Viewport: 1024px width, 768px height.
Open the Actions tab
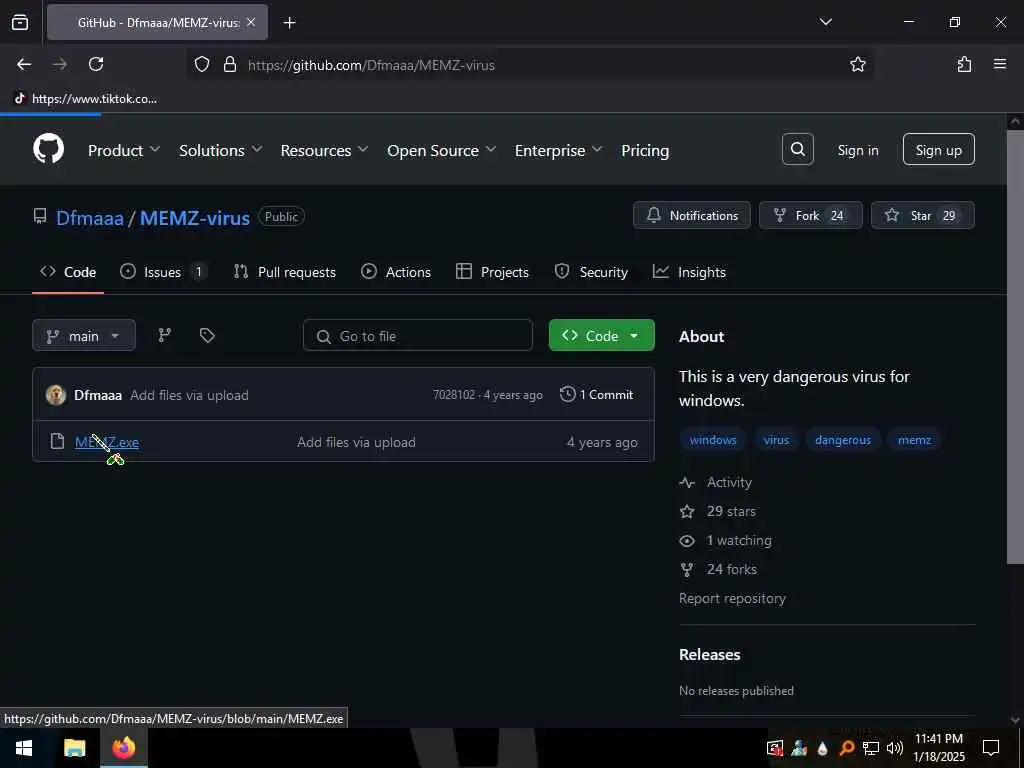[396, 272]
